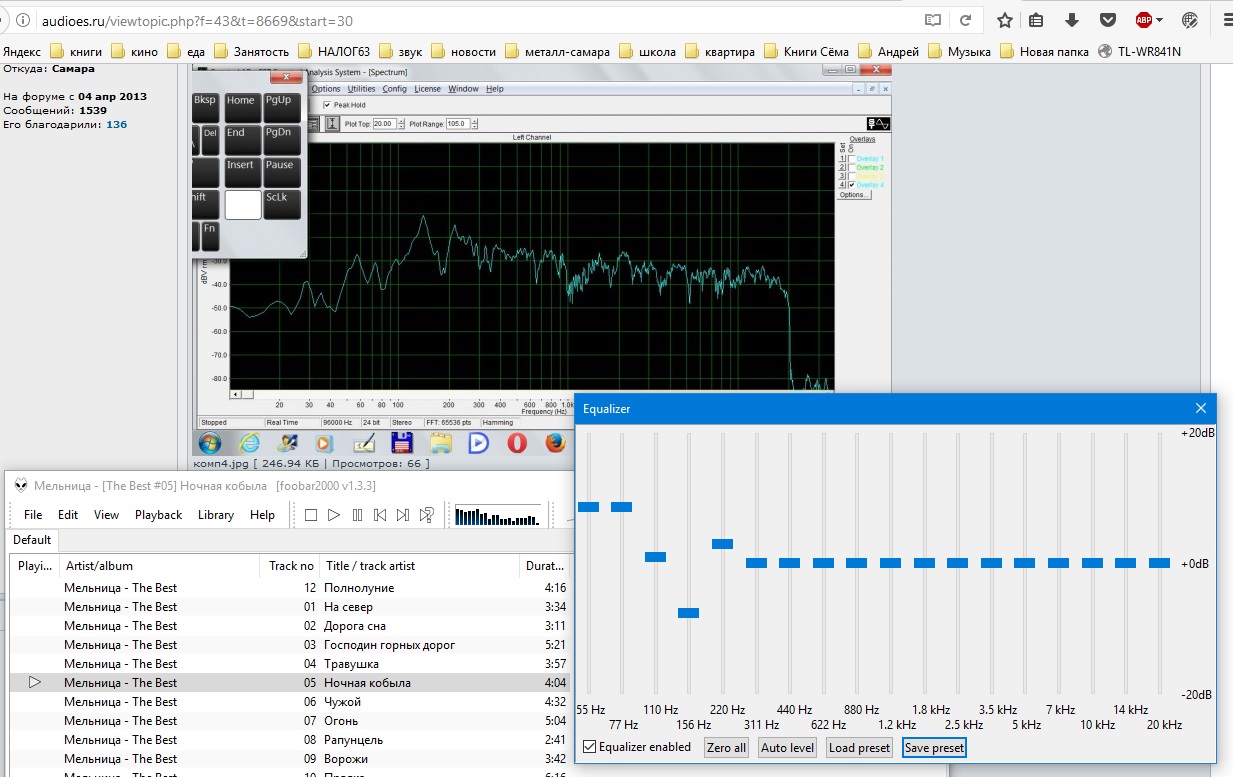Select the Default playlist tab
Image resolution: width=1233 pixels, height=777 pixels.
tap(32, 540)
